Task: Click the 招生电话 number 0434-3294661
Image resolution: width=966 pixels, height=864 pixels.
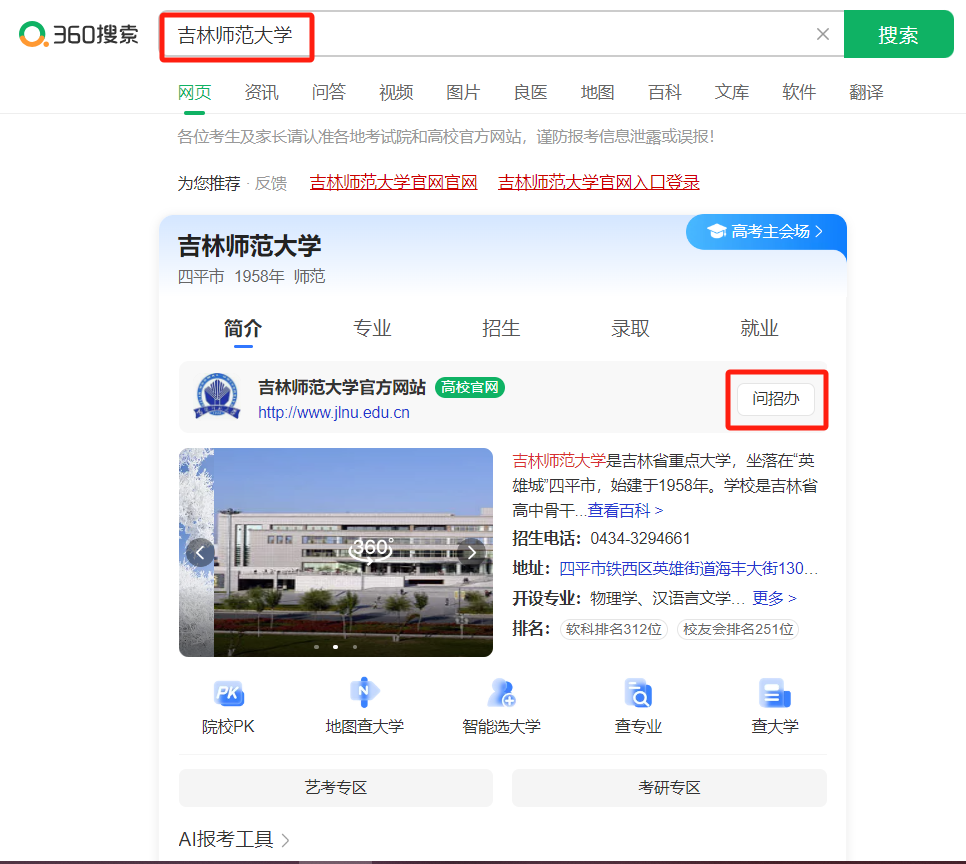Action: pos(640,539)
